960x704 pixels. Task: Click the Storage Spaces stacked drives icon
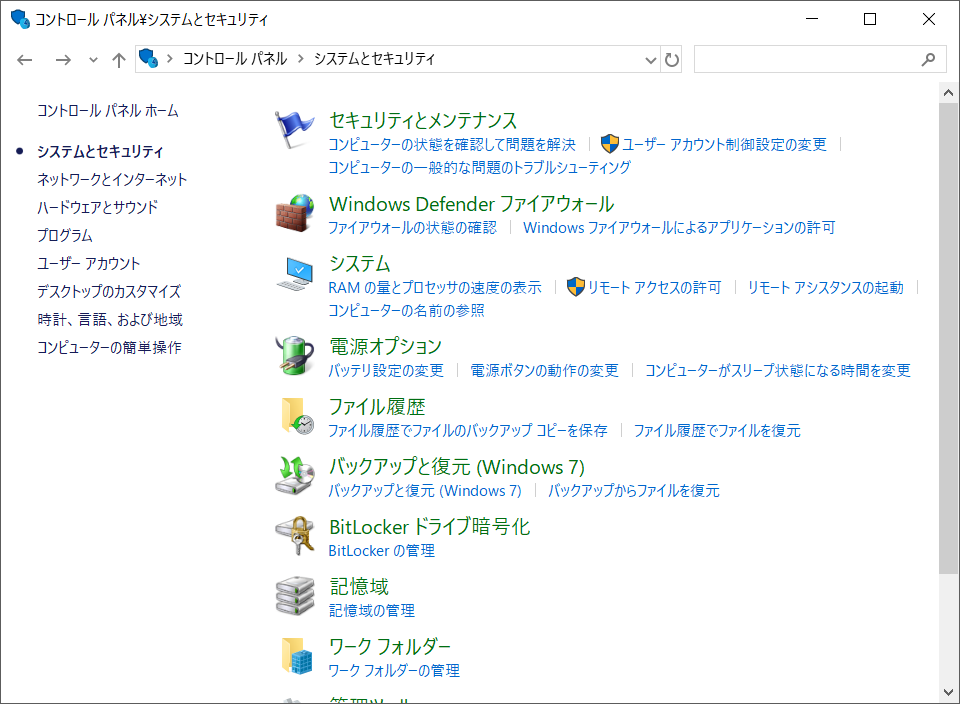click(x=294, y=595)
